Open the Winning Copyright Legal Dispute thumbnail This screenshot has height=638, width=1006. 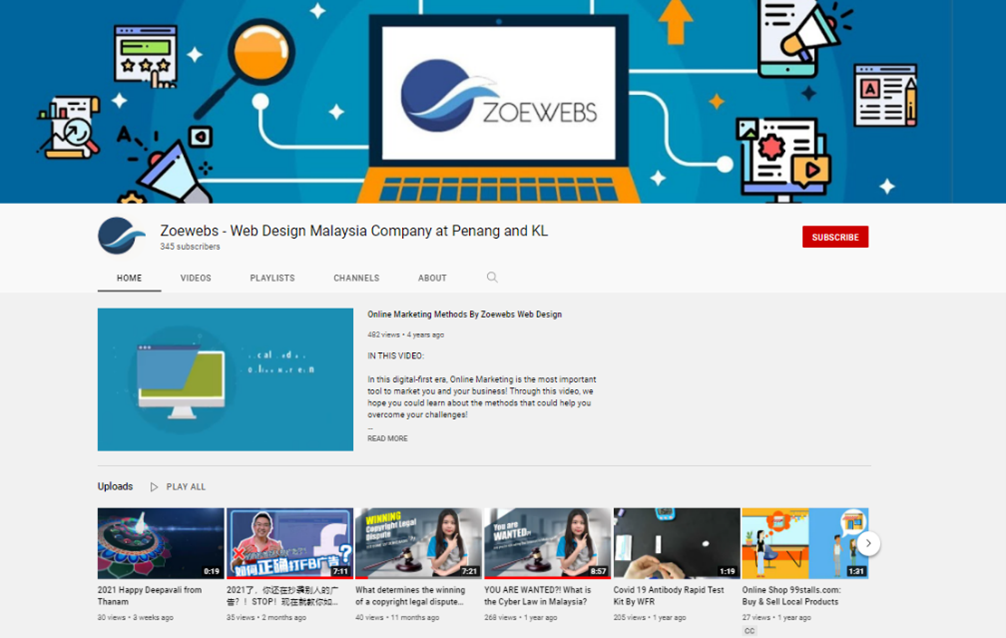(418, 543)
